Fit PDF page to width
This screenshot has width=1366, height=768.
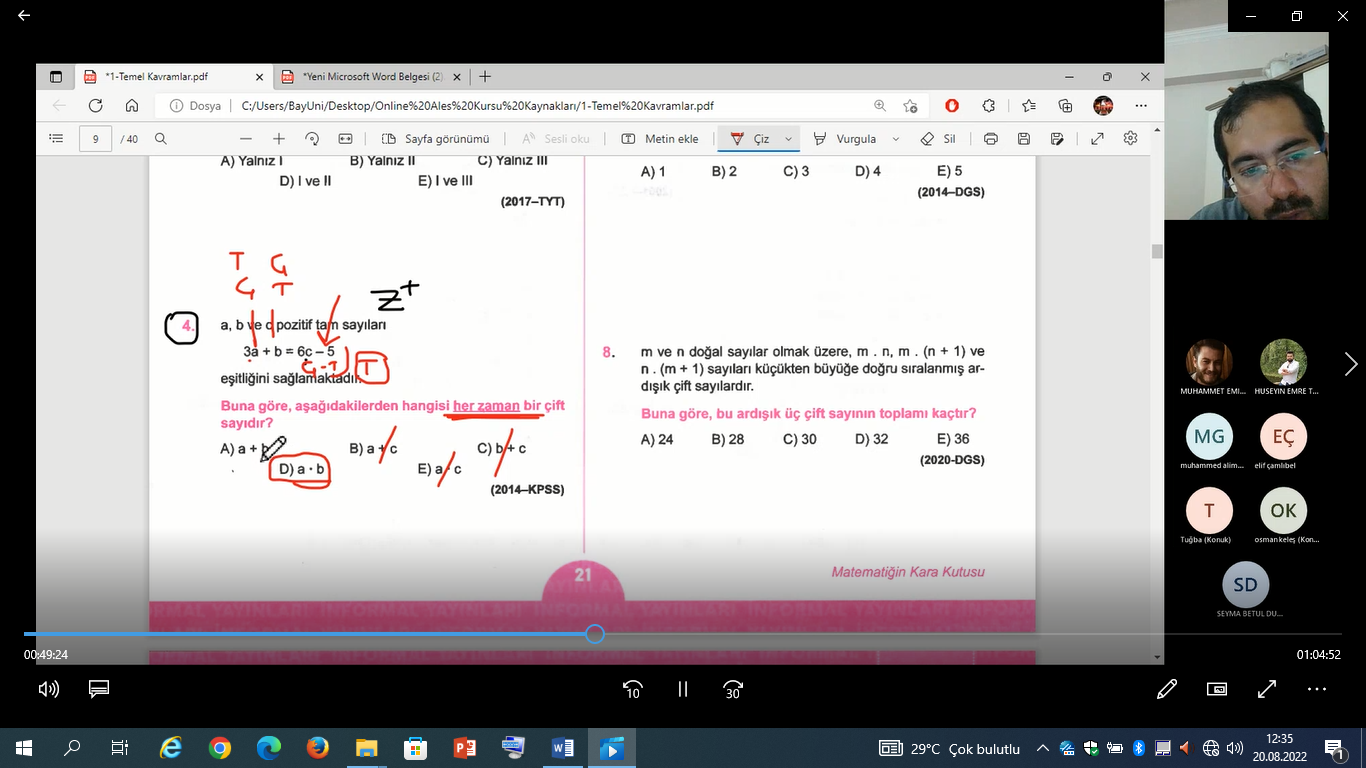(346, 139)
